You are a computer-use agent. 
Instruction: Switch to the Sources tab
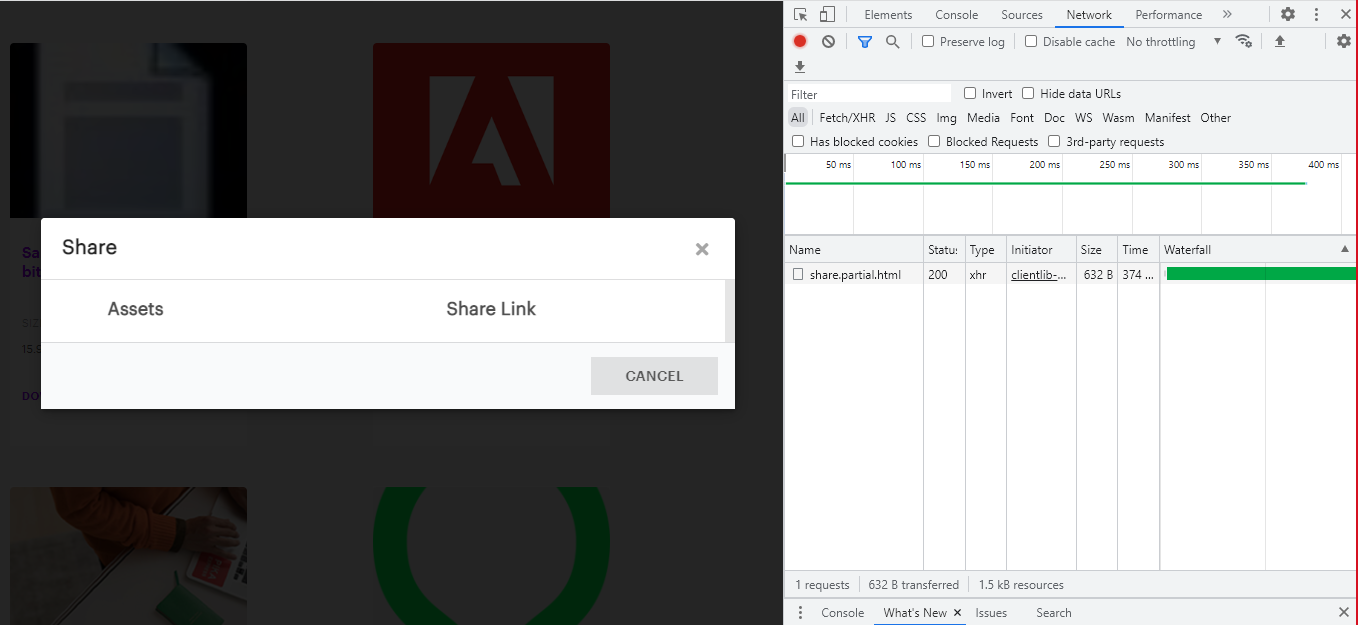(1022, 14)
